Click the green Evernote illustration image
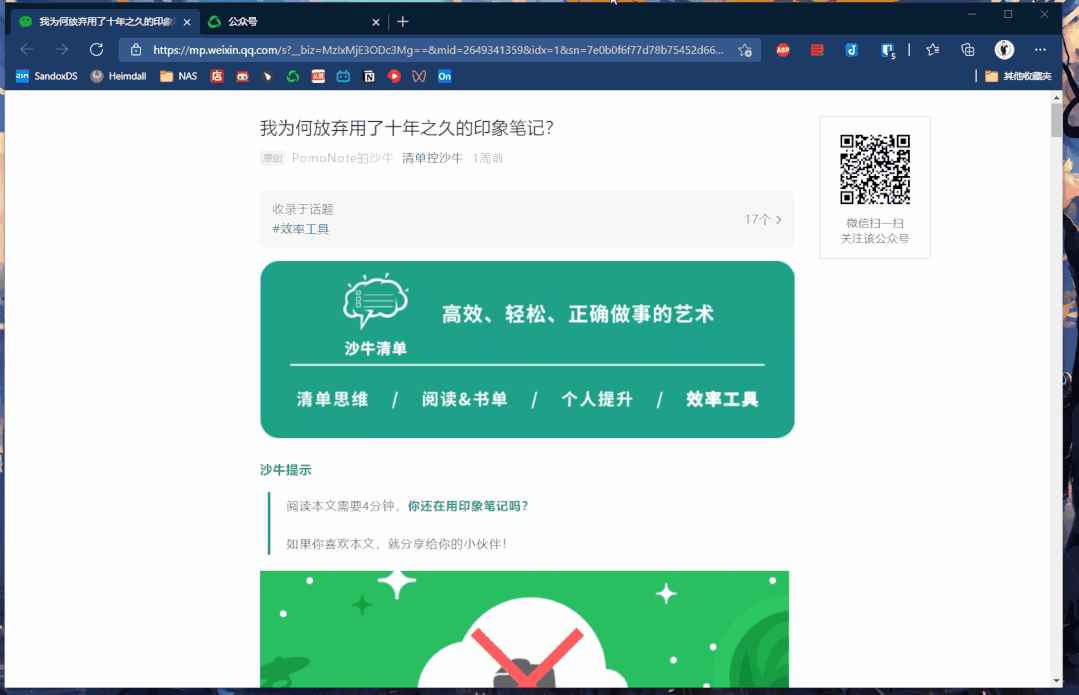This screenshot has height=695, width=1079. point(524,629)
